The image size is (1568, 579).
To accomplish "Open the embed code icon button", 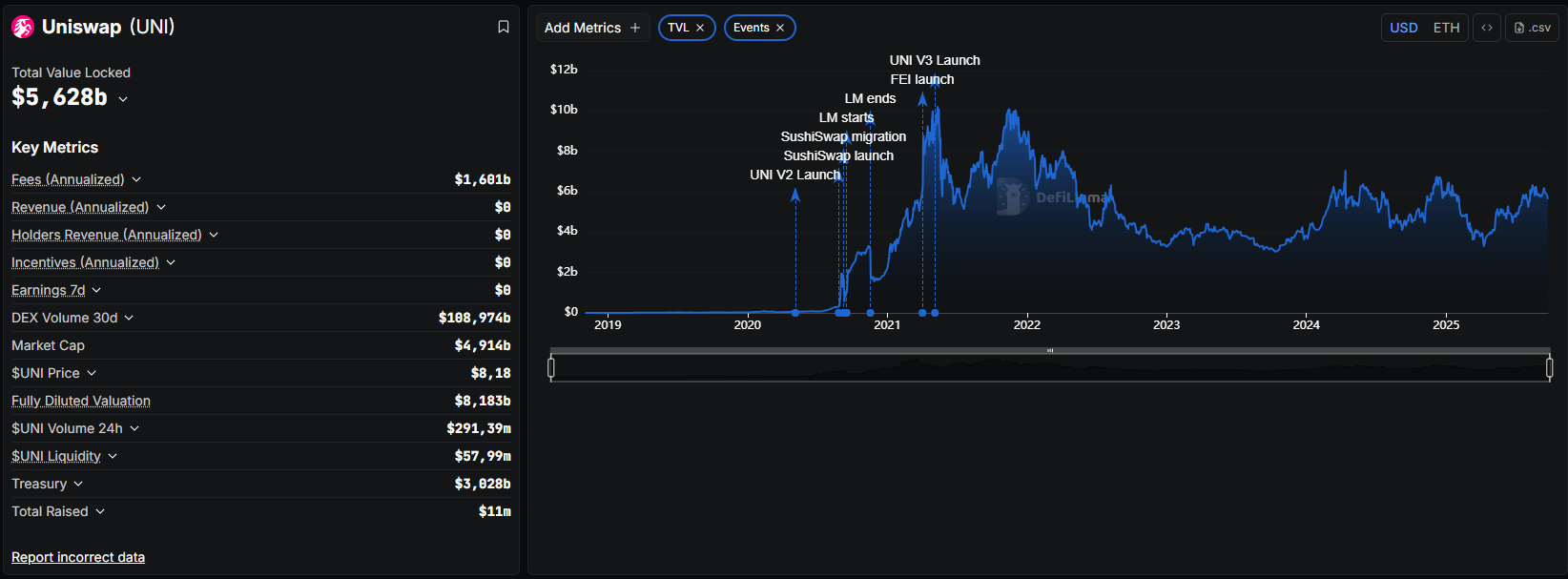I will coord(1487,28).
